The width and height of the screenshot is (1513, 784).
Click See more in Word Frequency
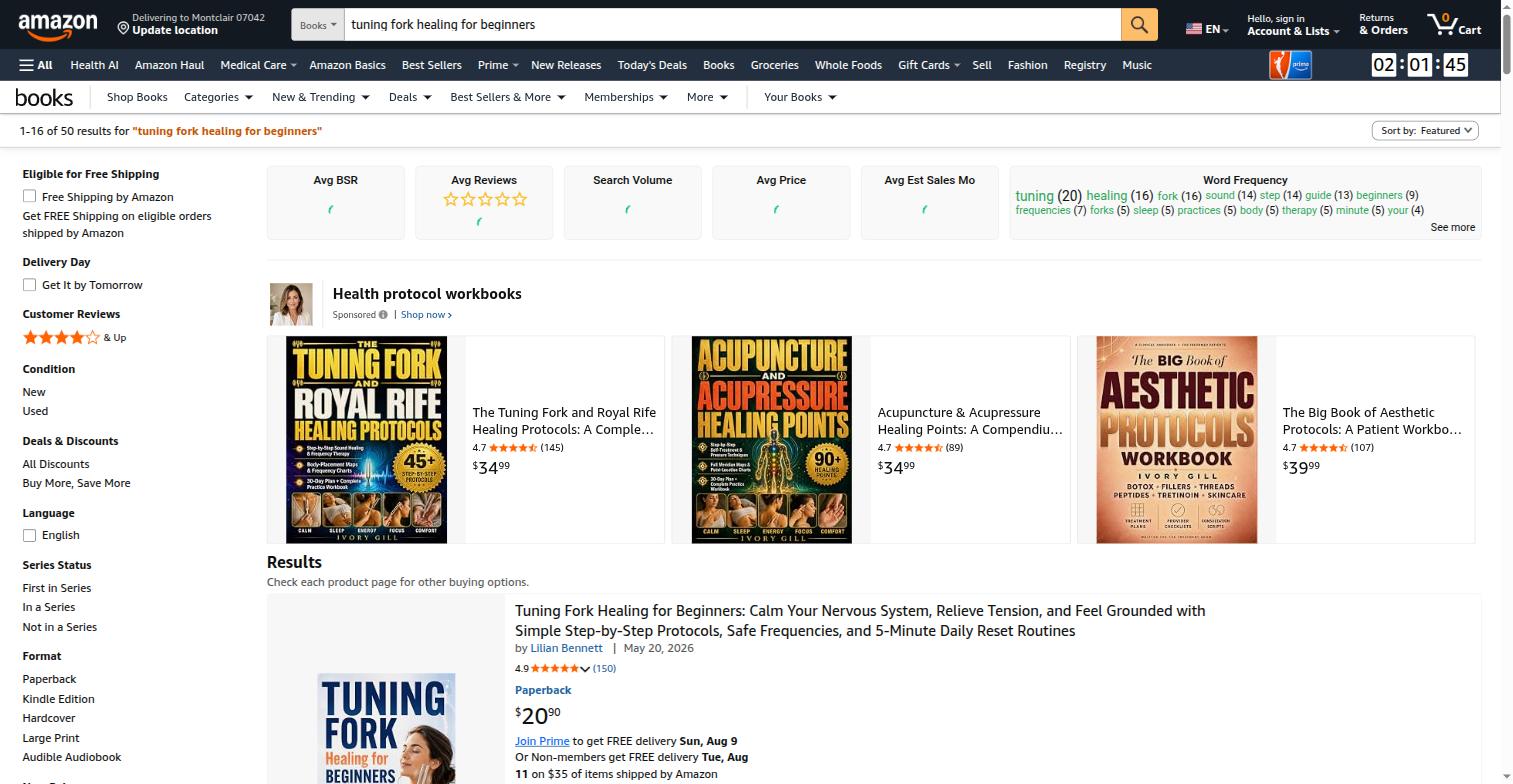click(x=1452, y=227)
